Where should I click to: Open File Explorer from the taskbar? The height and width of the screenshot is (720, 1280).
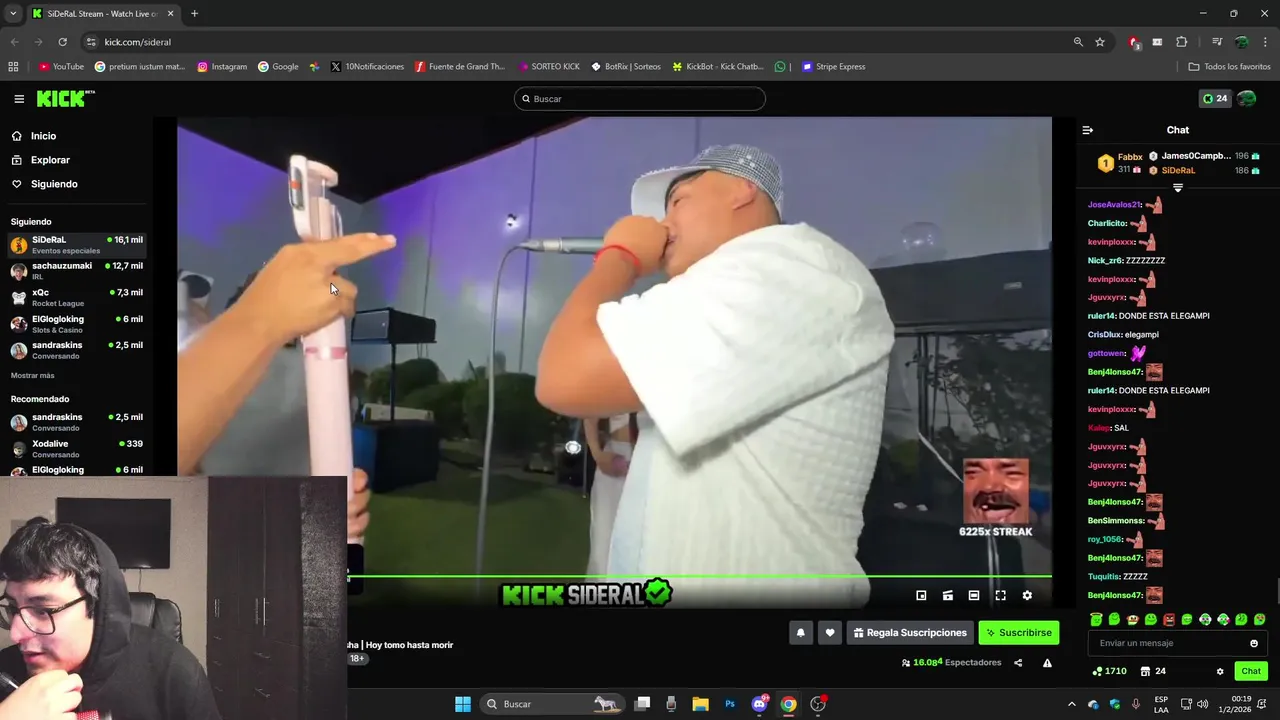[701, 704]
